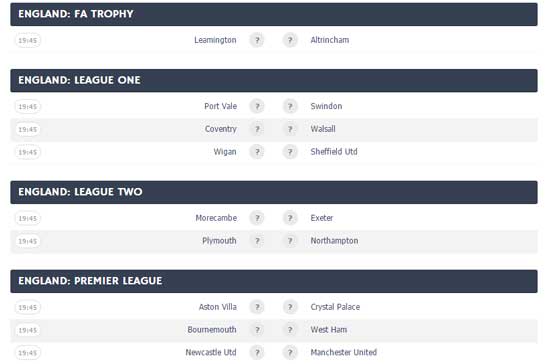
Task: Click Leamington's home score question mark badge
Action: point(257,40)
